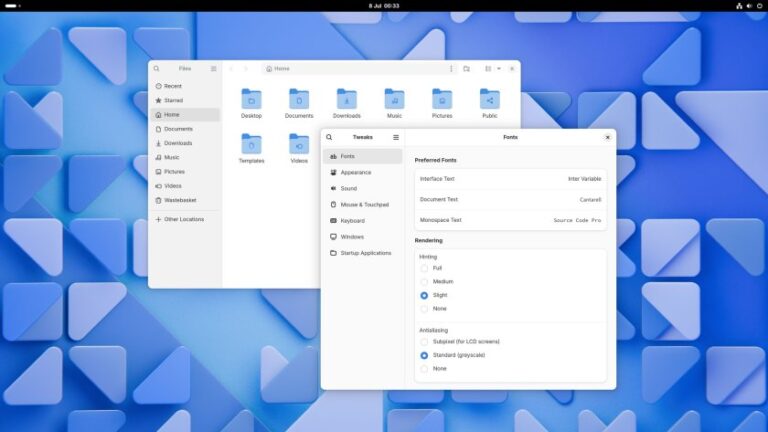Open the Files path bar options menu
The height and width of the screenshot is (432, 768).
point(451,69)
